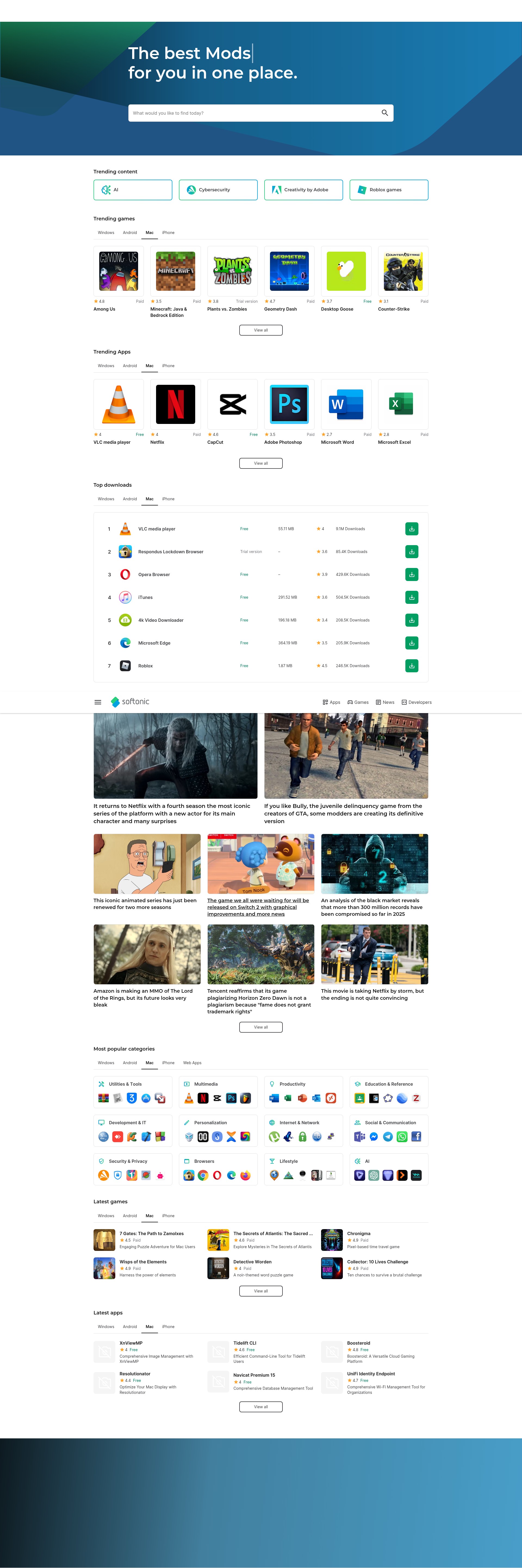This screenshot has height=1568, width=522.
Task: Select the iPhone tab under Trending games
Action: click(x=168, y=233)
